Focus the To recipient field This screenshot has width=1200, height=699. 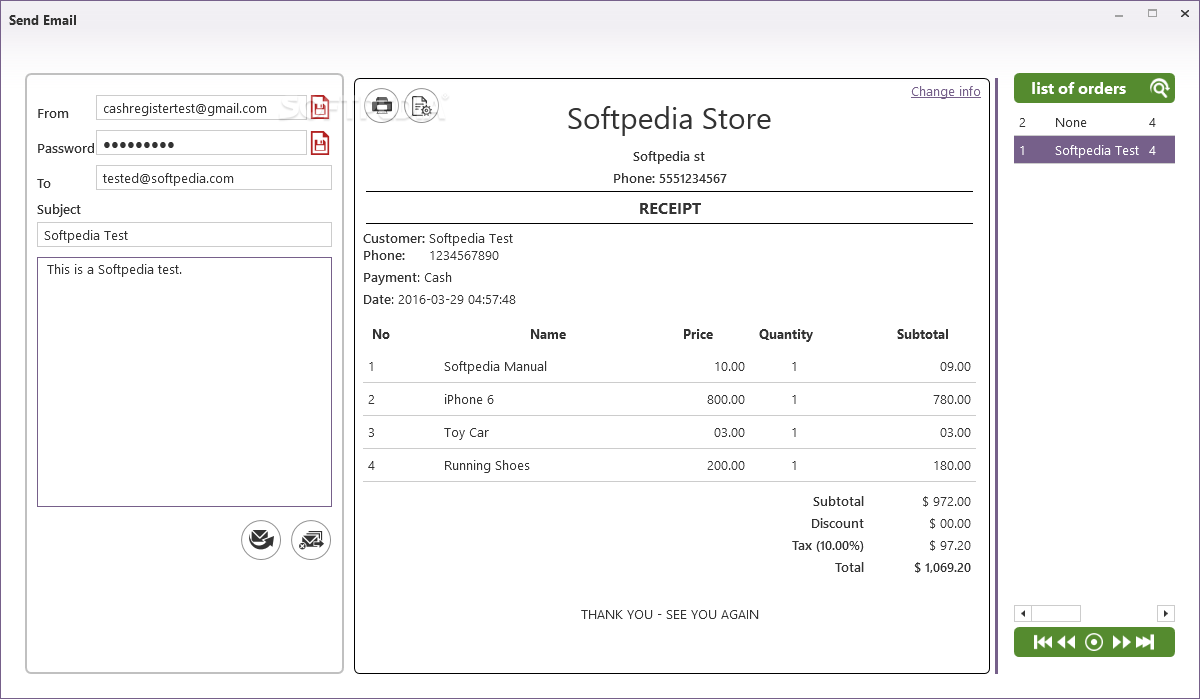click(214, 178)
